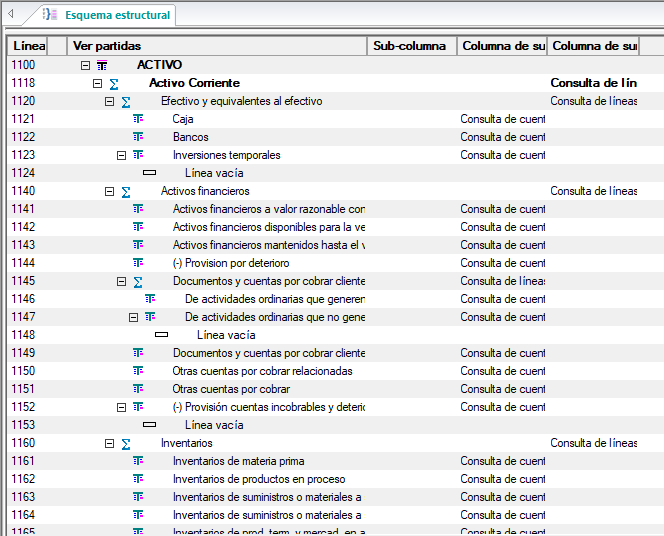Collapse the Efectivo y equivalentes al efectivo node
The width and height of the screenshot is (664, 536).
[109, 101]
